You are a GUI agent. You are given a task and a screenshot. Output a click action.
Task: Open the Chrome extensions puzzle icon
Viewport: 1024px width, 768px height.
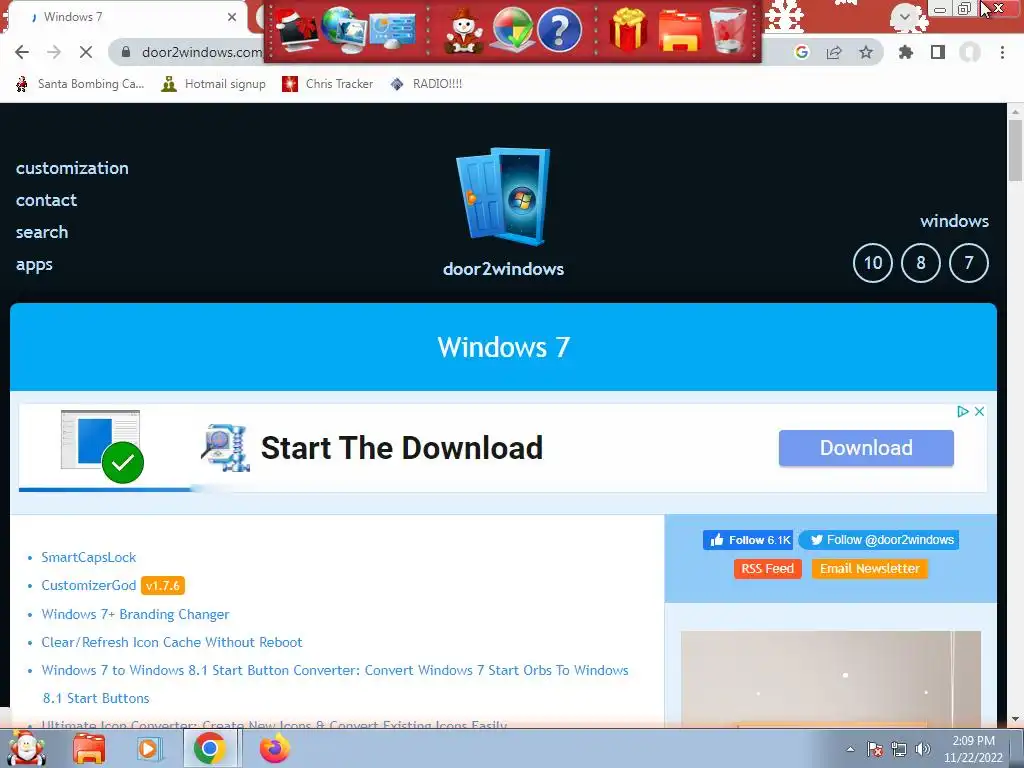pos(905,52)
